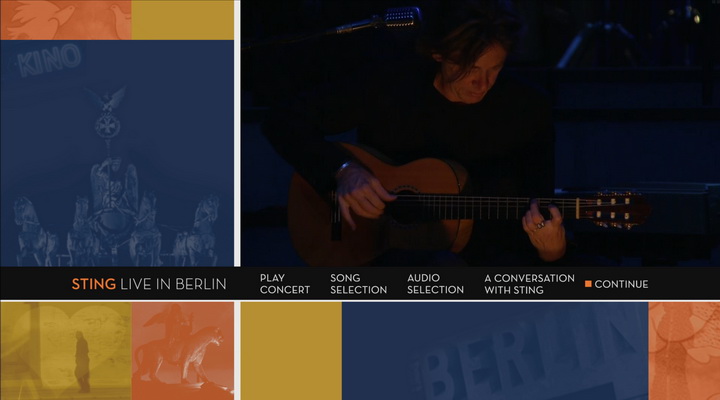Image resolution: width=720 pixels, height=400 pixels.
Task: Open the Audio Selection menu
Action: (x=435, y=284)
